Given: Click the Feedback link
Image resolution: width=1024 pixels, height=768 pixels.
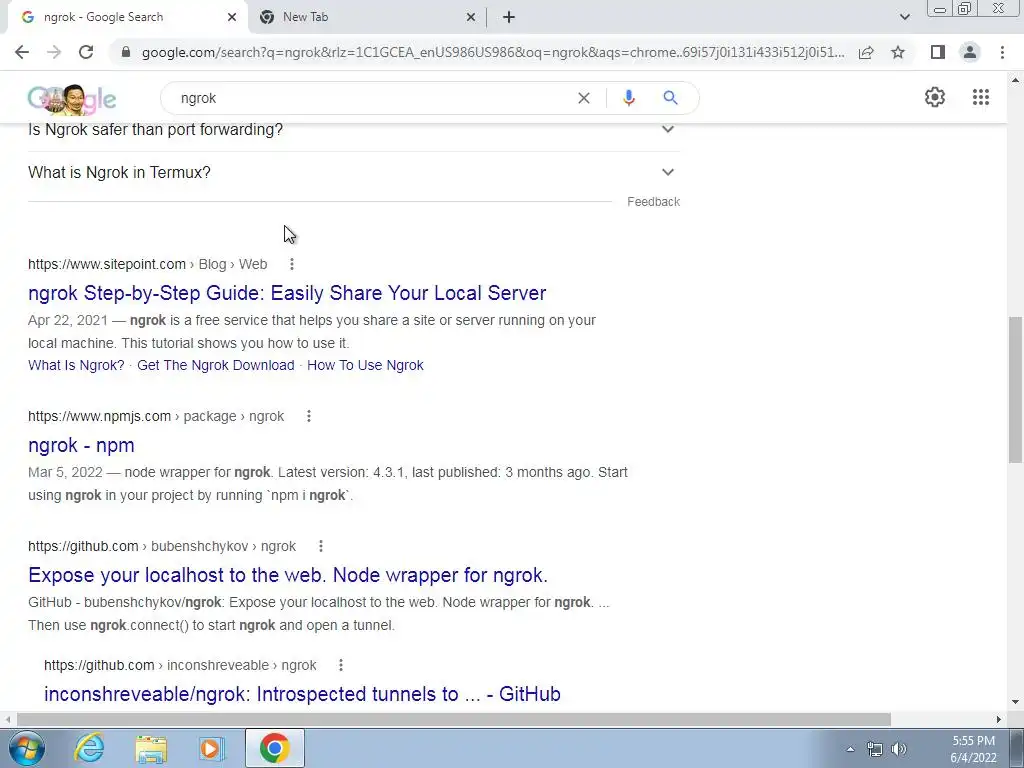Looking at the screenshot, I should coord(654,202).
